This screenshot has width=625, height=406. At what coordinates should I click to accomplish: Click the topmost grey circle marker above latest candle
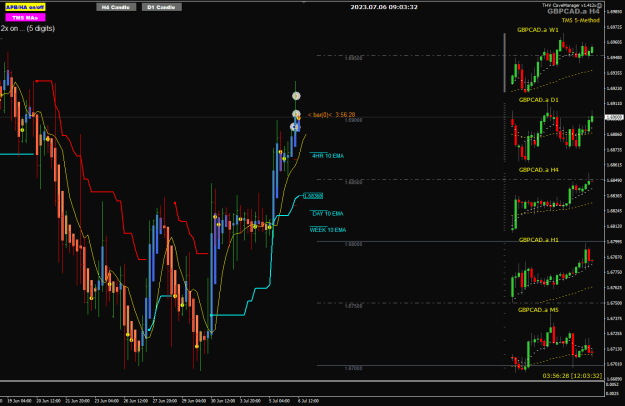pos(296,96)
